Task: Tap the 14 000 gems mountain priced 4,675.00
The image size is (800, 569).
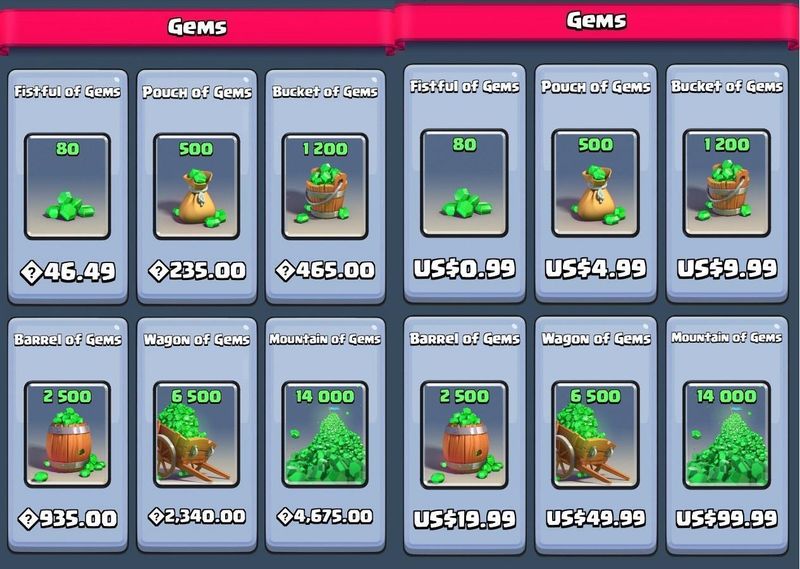Action: [325, 434]
